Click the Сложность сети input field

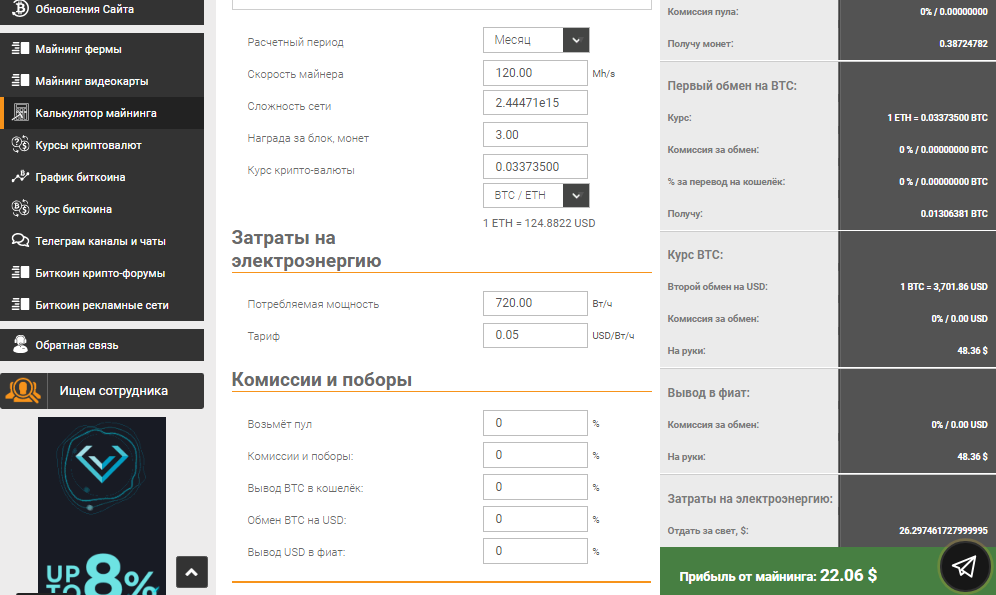535,103
